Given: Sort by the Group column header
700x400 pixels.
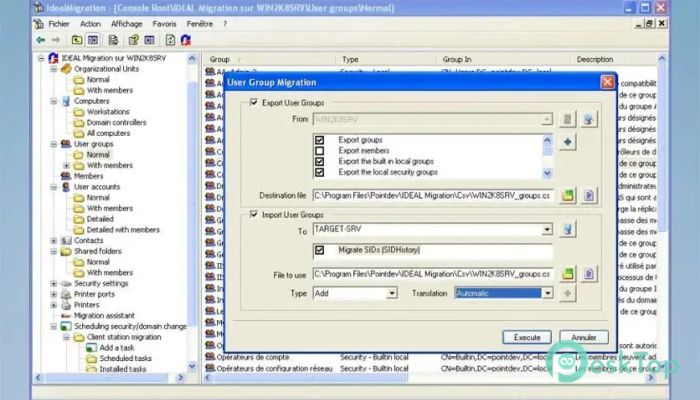Looking at the screenshot, I should (x=268, y=59).
